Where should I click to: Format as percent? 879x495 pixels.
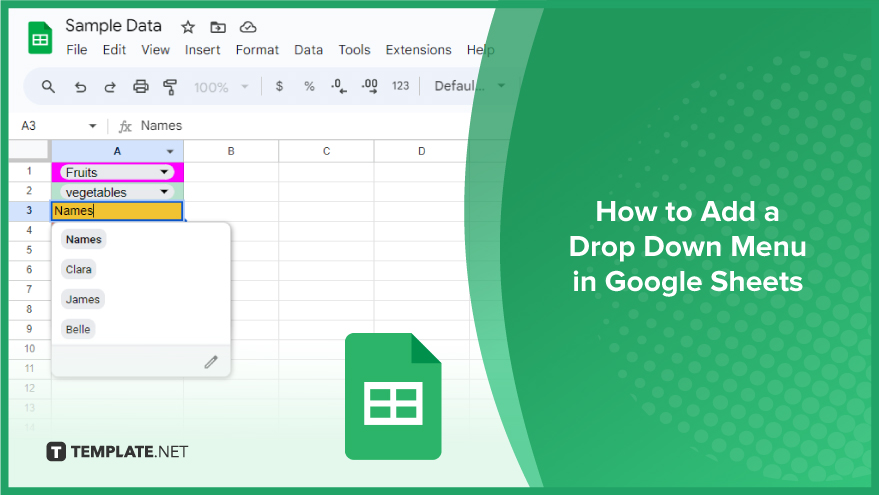309,86
